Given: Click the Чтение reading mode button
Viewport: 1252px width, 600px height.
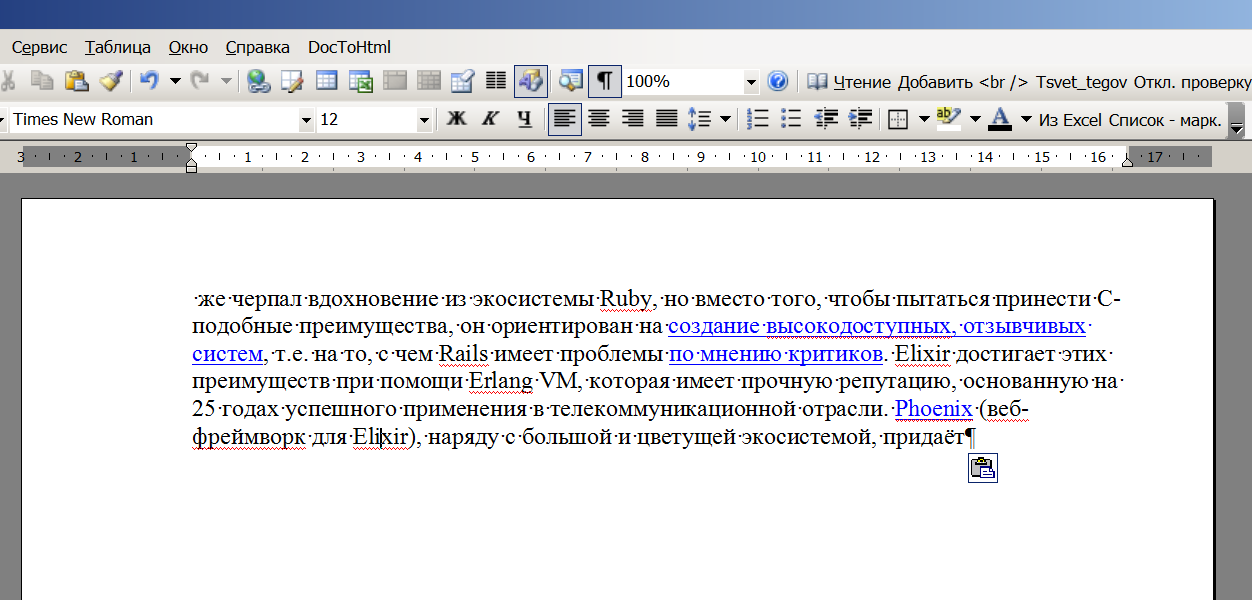Looking at the screenshot, I should tap(849, 82).
